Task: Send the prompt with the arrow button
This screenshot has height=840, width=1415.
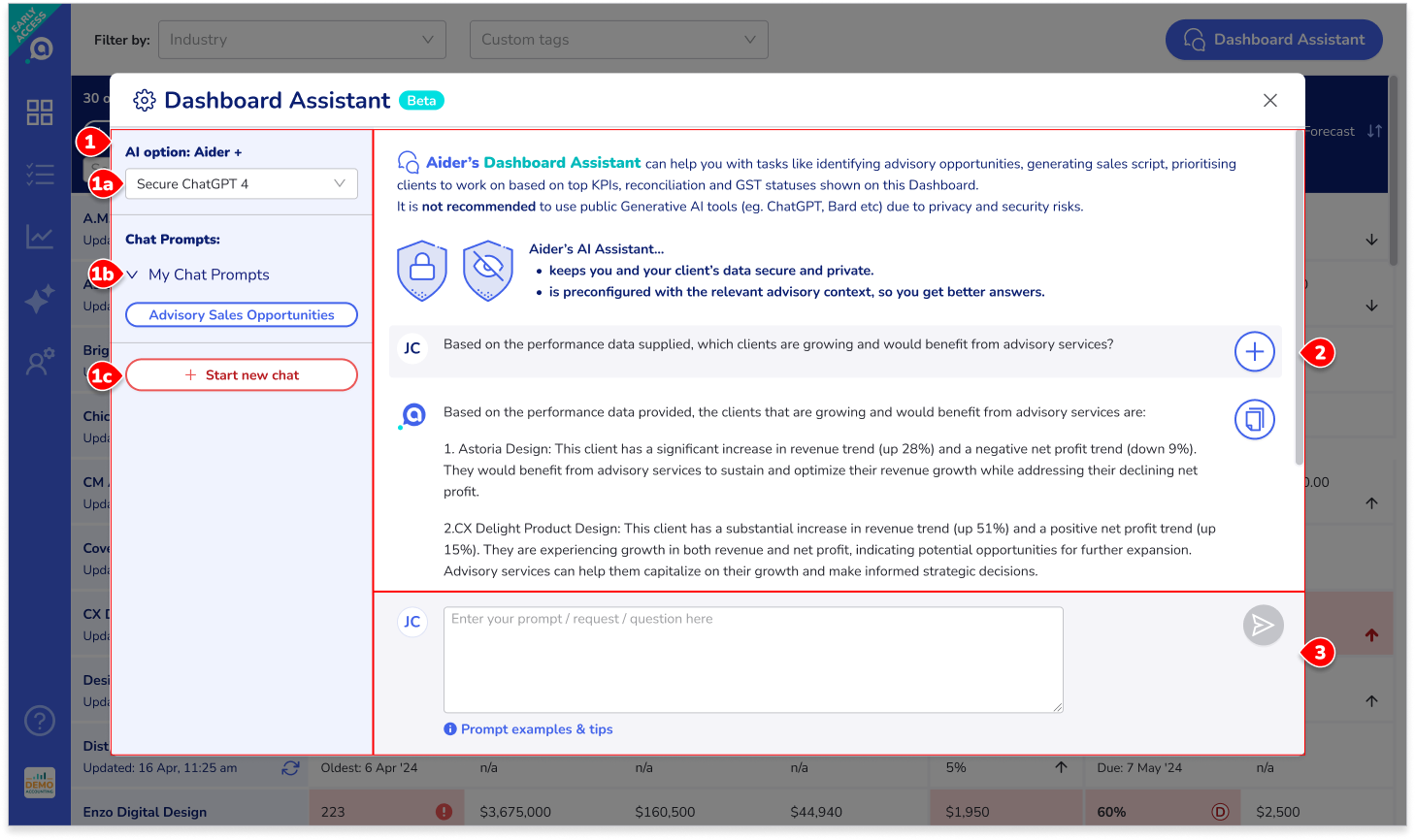Action: pyautogui.click(x=1263, y=626)
